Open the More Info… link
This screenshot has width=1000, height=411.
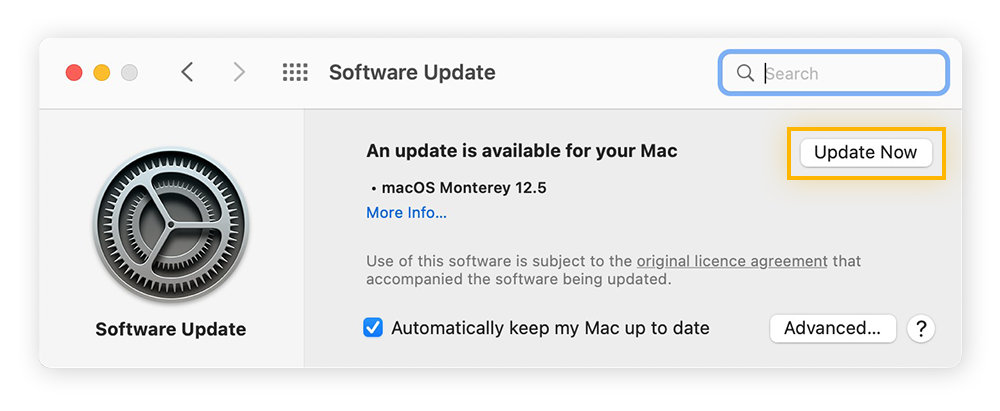pyautogui.click(x=406, y=213)
